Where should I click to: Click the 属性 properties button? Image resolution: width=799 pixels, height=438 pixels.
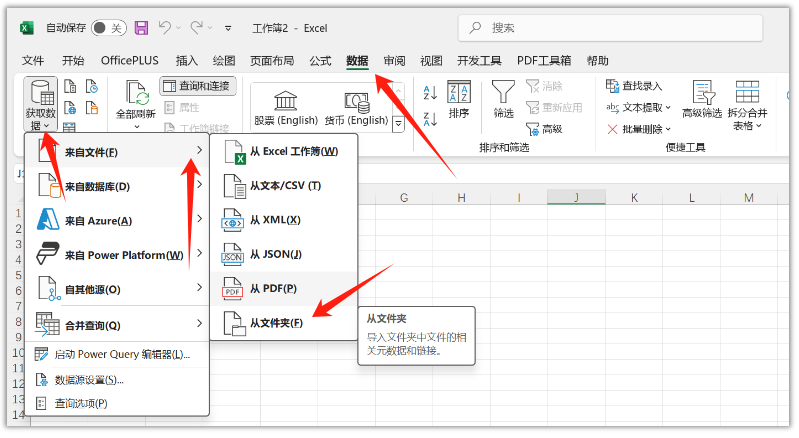182,107
